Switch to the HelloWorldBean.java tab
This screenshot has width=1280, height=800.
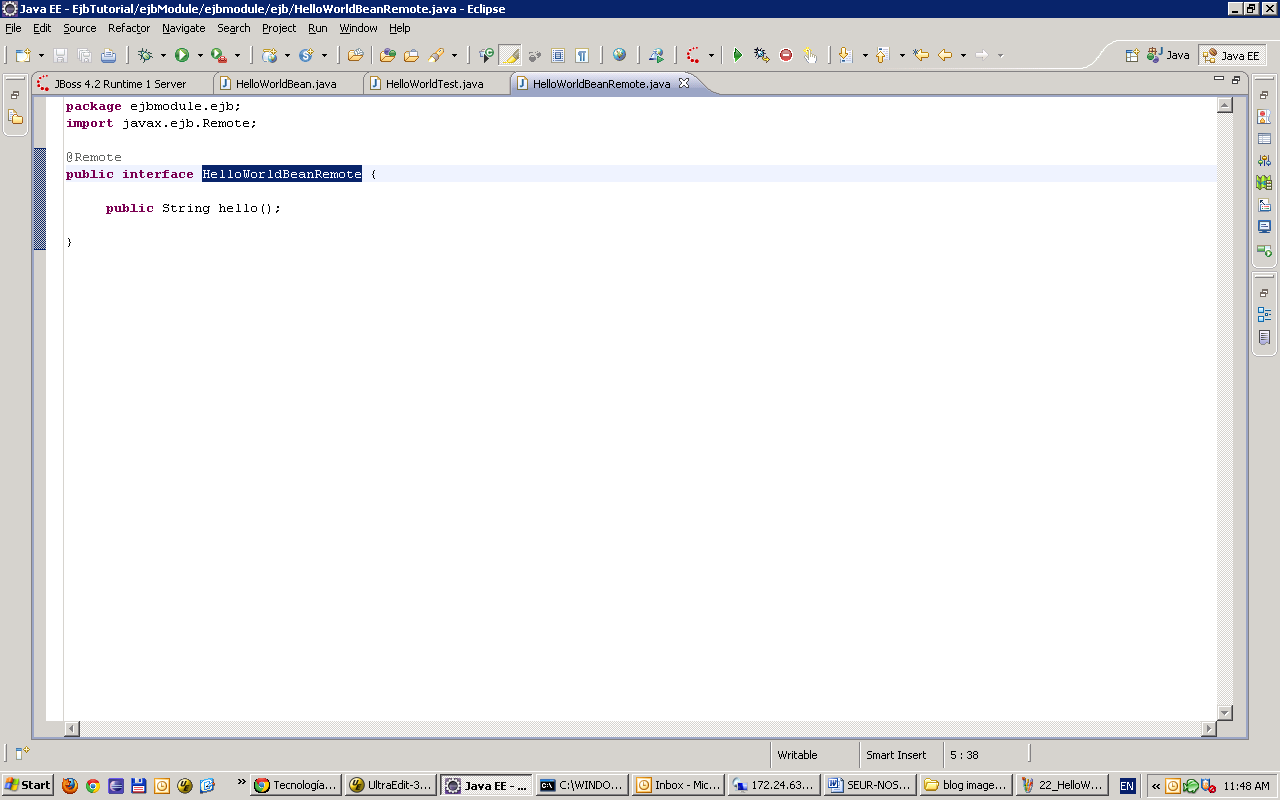click(288, 83)
